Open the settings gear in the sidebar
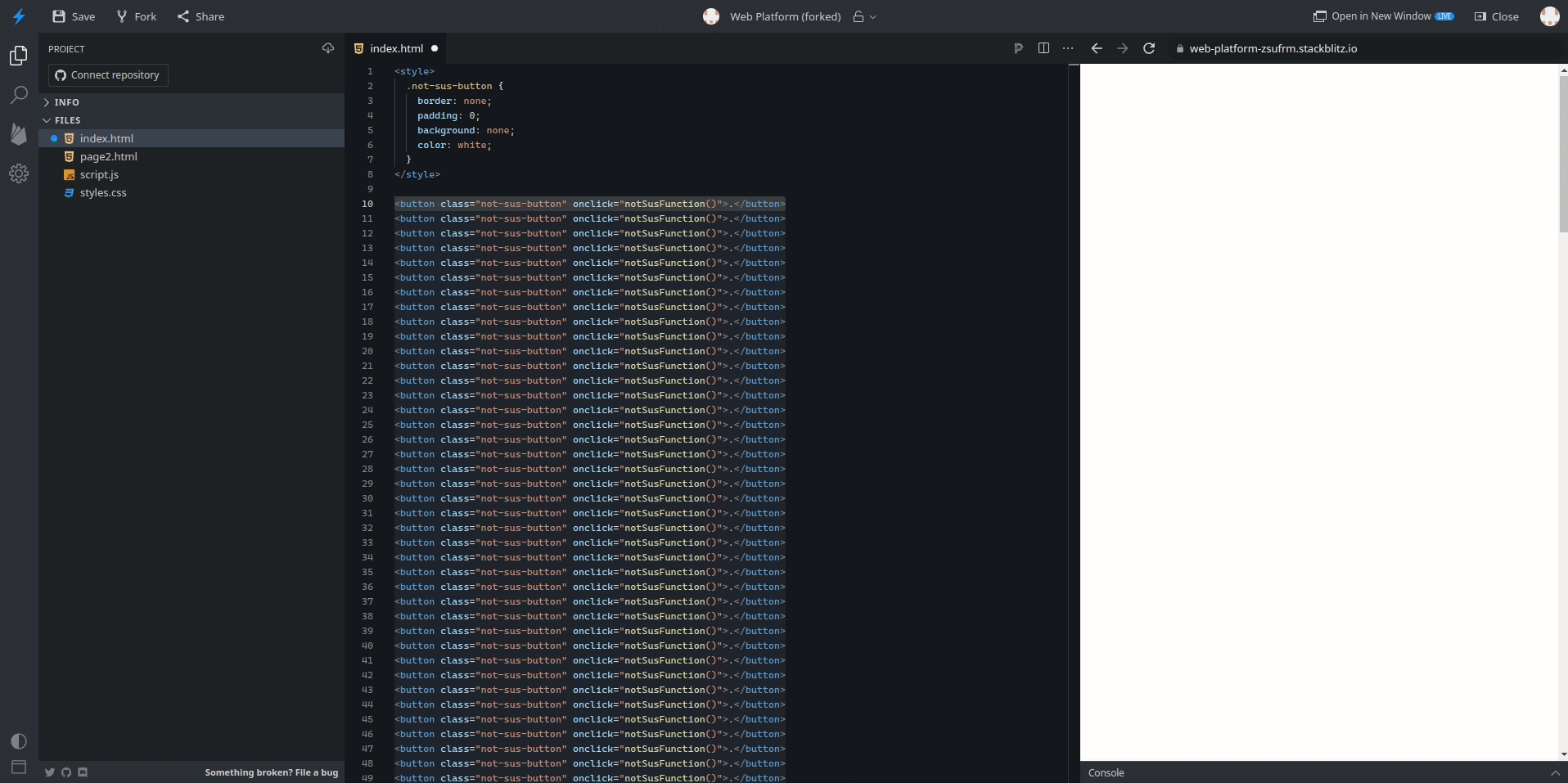The height and width of the screenshot is (783, 1568). pyautogui.click(x=19, y=173)
